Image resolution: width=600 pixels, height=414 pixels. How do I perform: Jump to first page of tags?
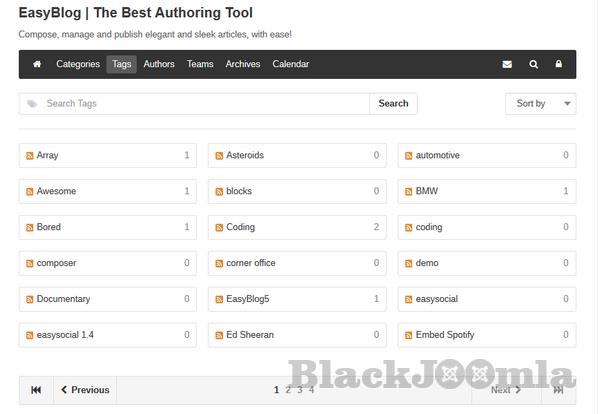tap(36, 390)
